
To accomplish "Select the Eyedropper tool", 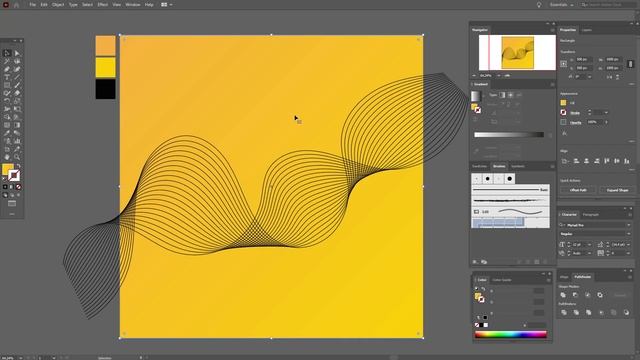I will [7, 133].
